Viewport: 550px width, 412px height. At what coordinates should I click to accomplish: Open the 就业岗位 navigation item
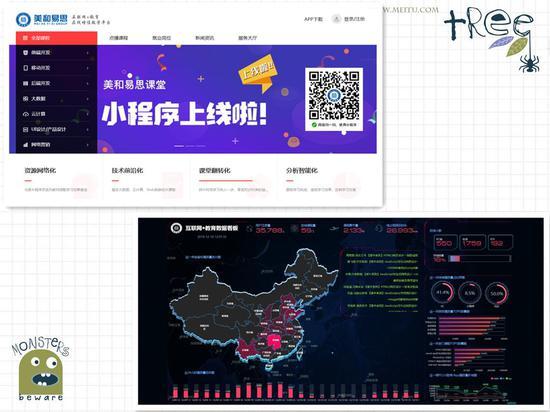click(x=161, y=38)
